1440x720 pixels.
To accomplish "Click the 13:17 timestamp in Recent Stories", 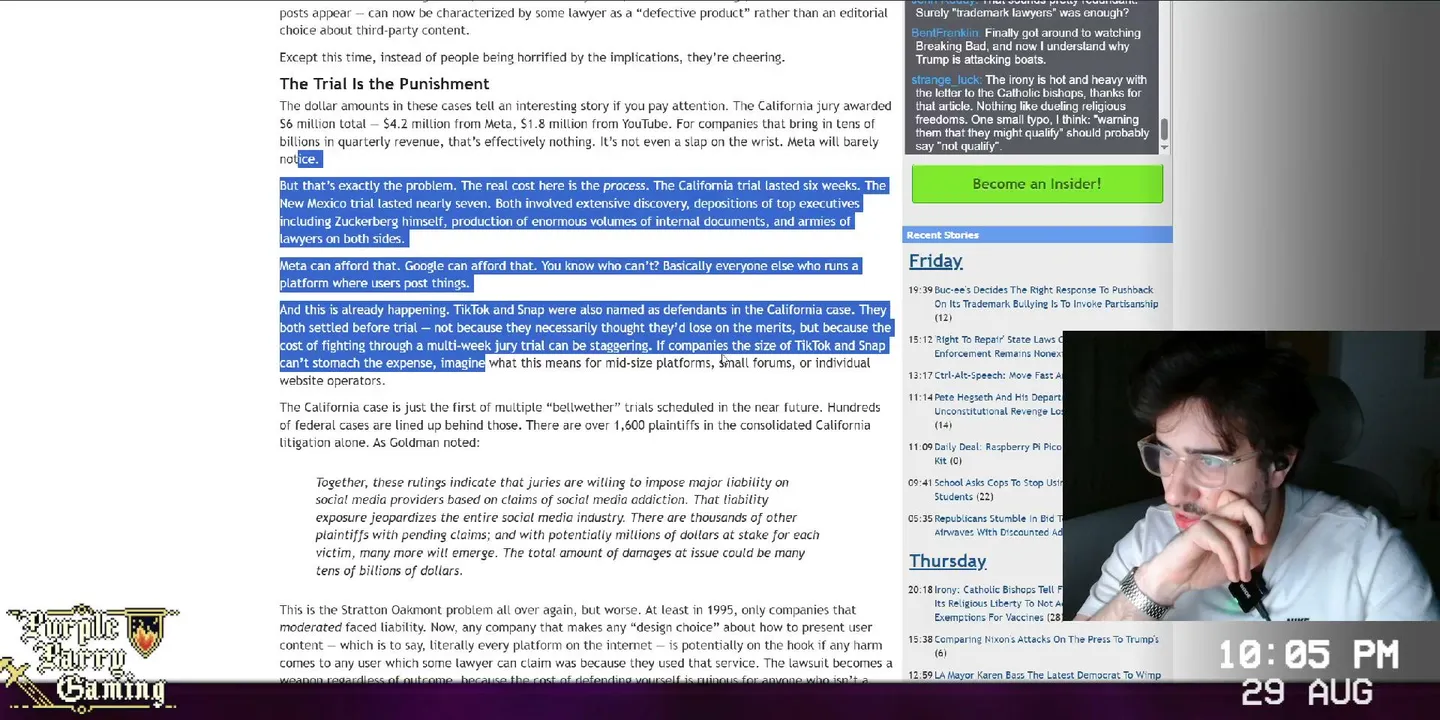I will click(x=920, y=376).
